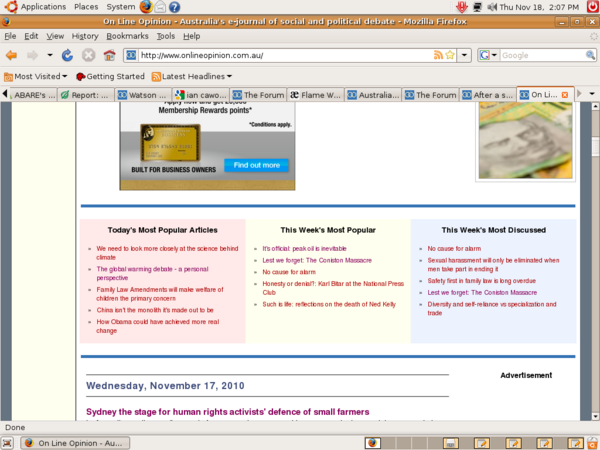This screenshot has width=600, height=450.
Task: Click the vertical scrollbar down arrow
Action: pyautogui.click(x=595, y=416)
